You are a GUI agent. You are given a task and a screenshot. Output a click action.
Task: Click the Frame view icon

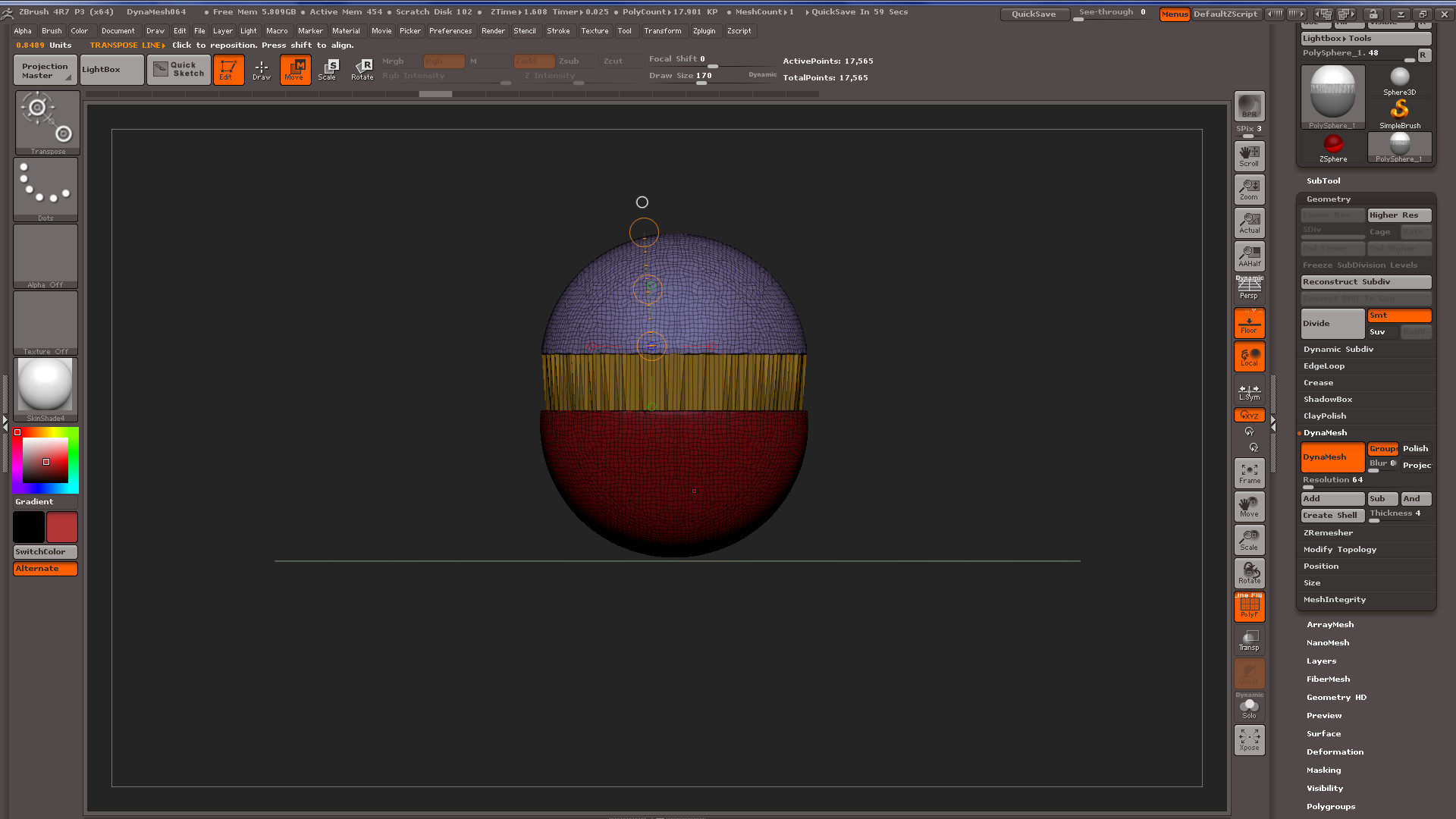1249,473
